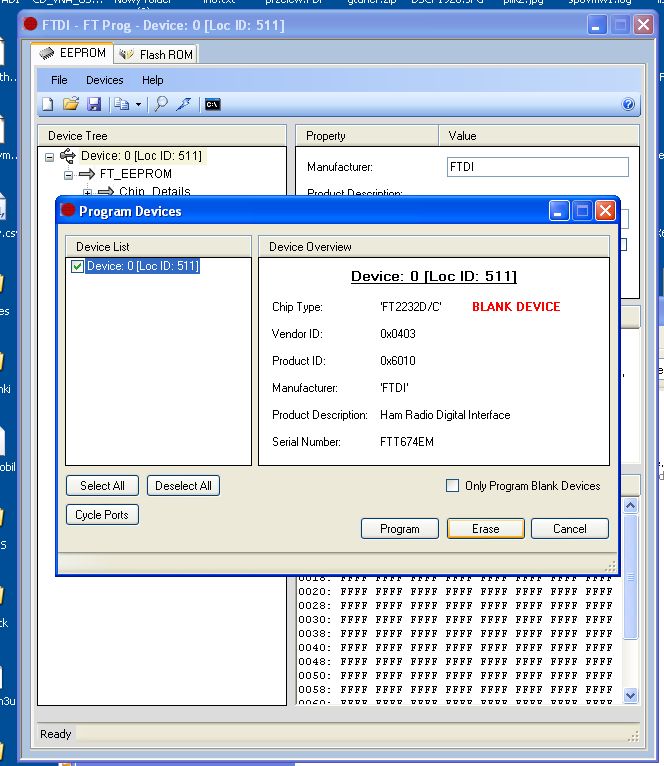Click the hex row address 0020:

(x=315, y=592)
